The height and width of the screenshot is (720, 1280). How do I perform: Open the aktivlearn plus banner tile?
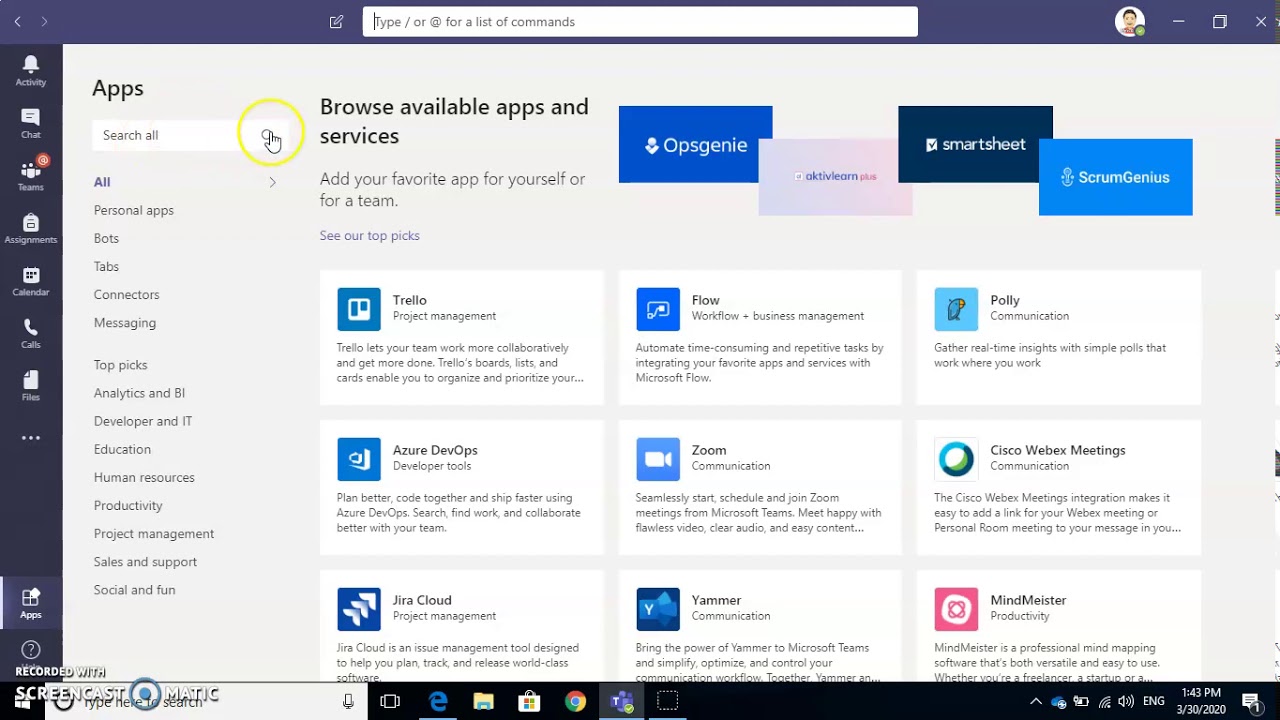pyautogui.click(x=835, y=177)
